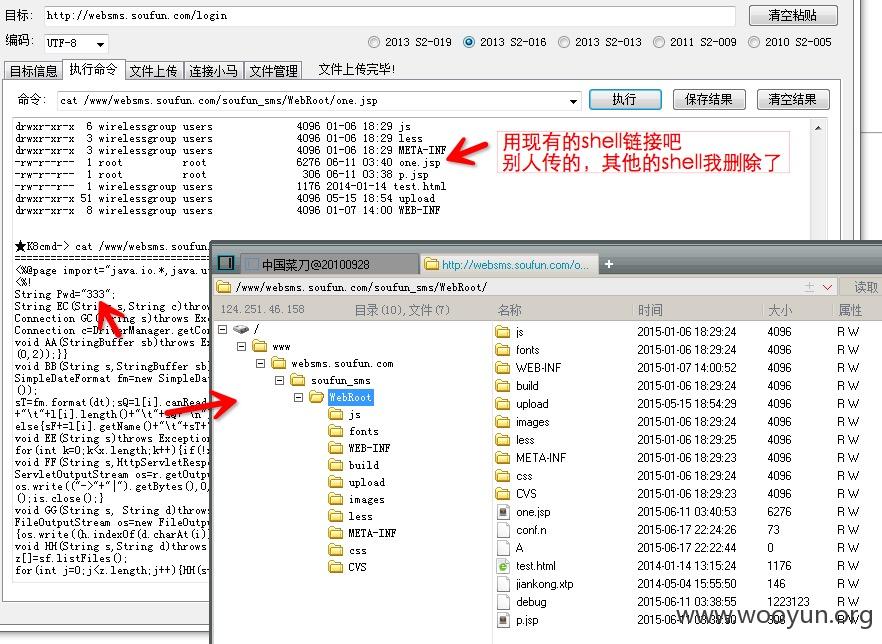The height and width of the screenshot is (644, 882).
Task: Switch to the 执行命令 tab
Action: click(93, 69)
